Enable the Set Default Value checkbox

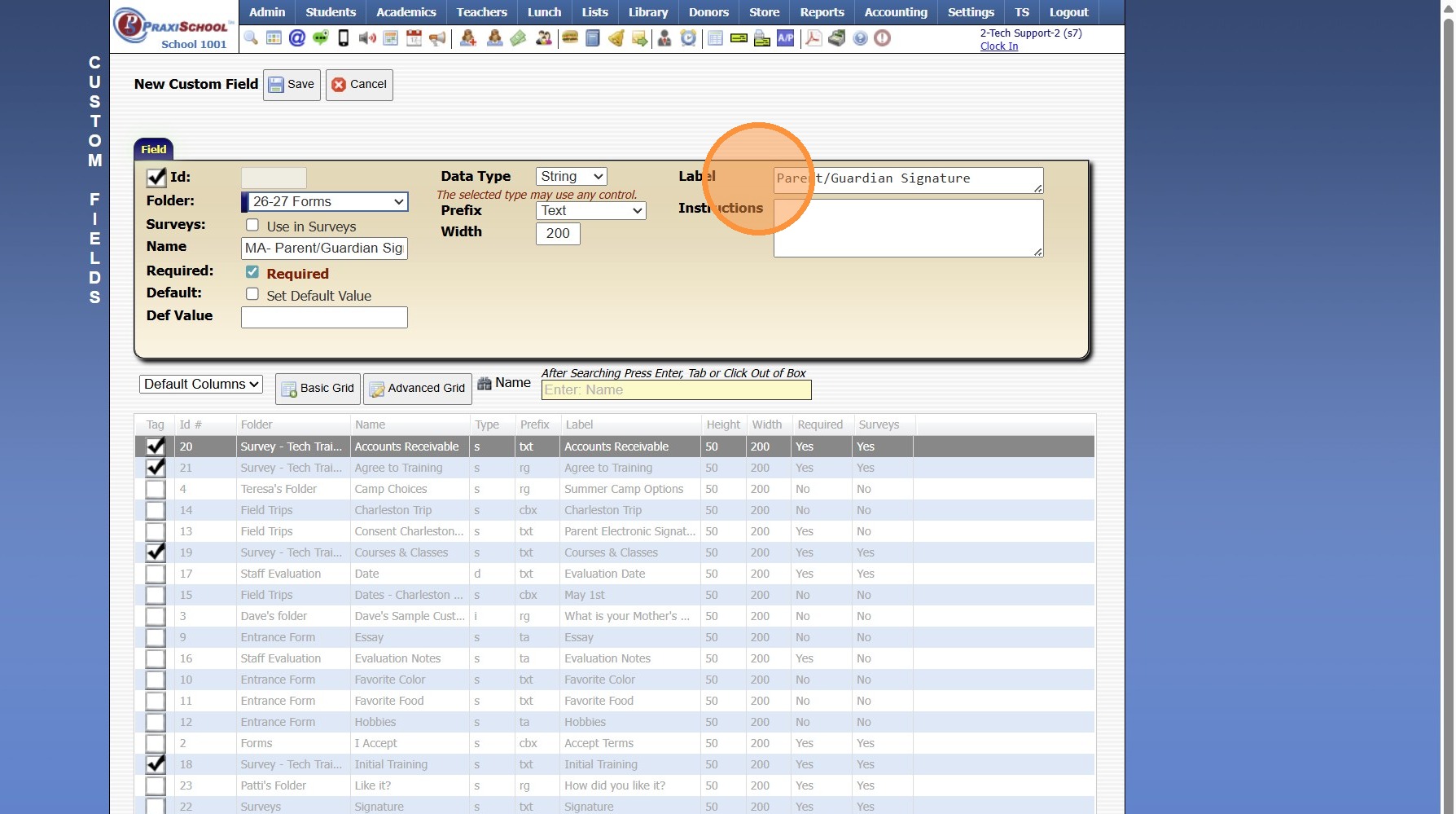point(252,294)
